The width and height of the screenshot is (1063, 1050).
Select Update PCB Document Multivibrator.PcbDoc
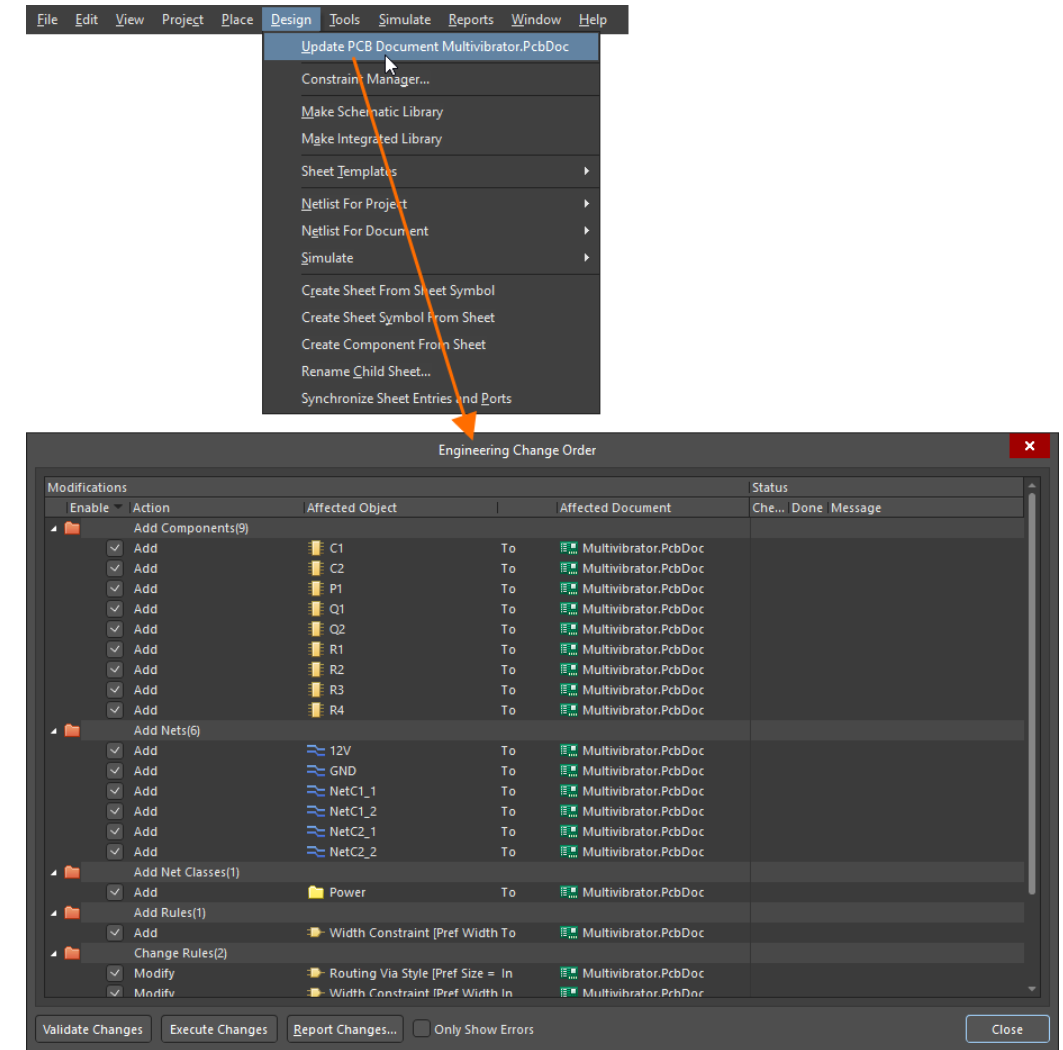click(x=434, y=47)
